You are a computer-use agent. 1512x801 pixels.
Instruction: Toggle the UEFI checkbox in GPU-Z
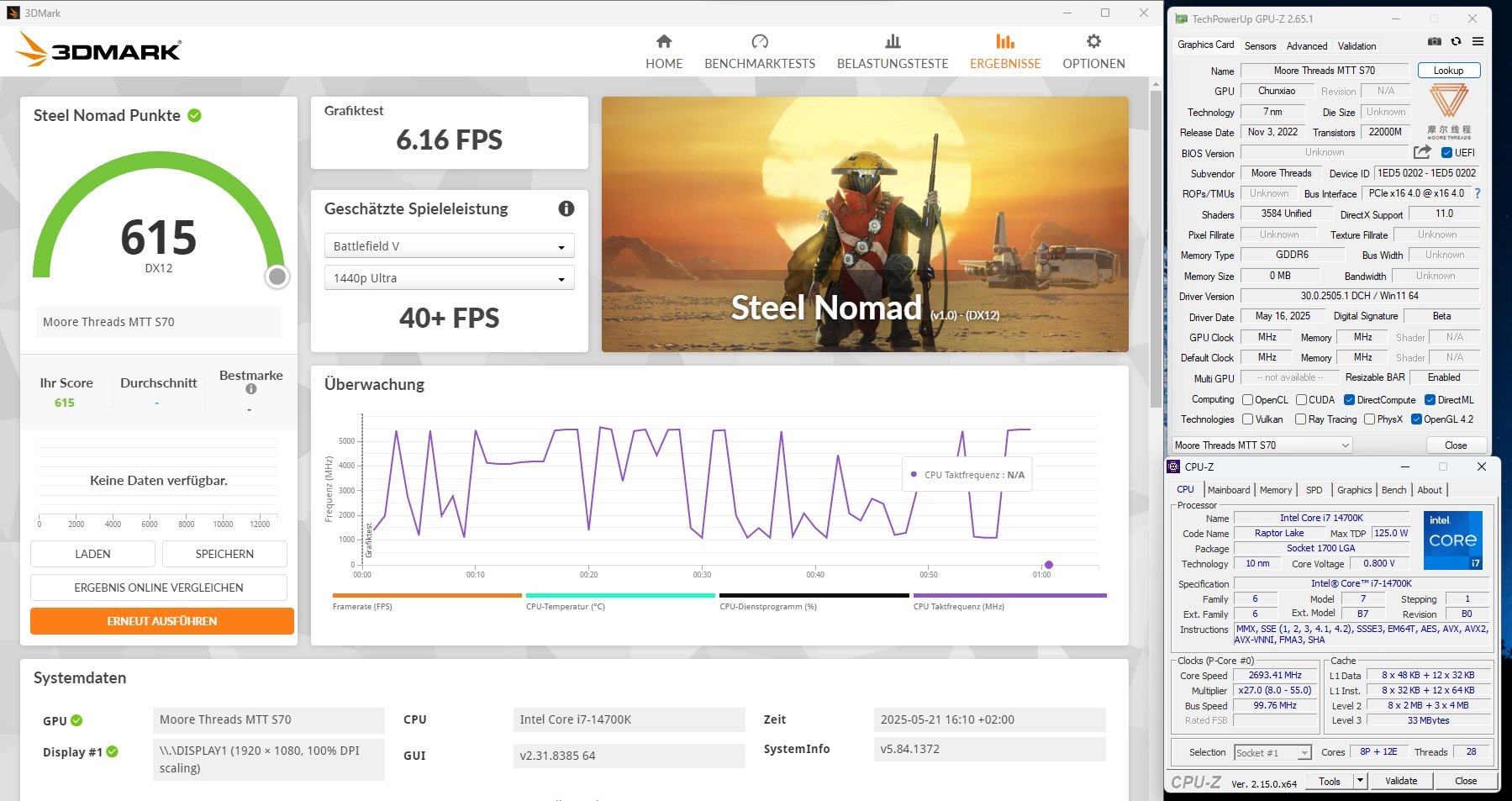coord(1446,153)
